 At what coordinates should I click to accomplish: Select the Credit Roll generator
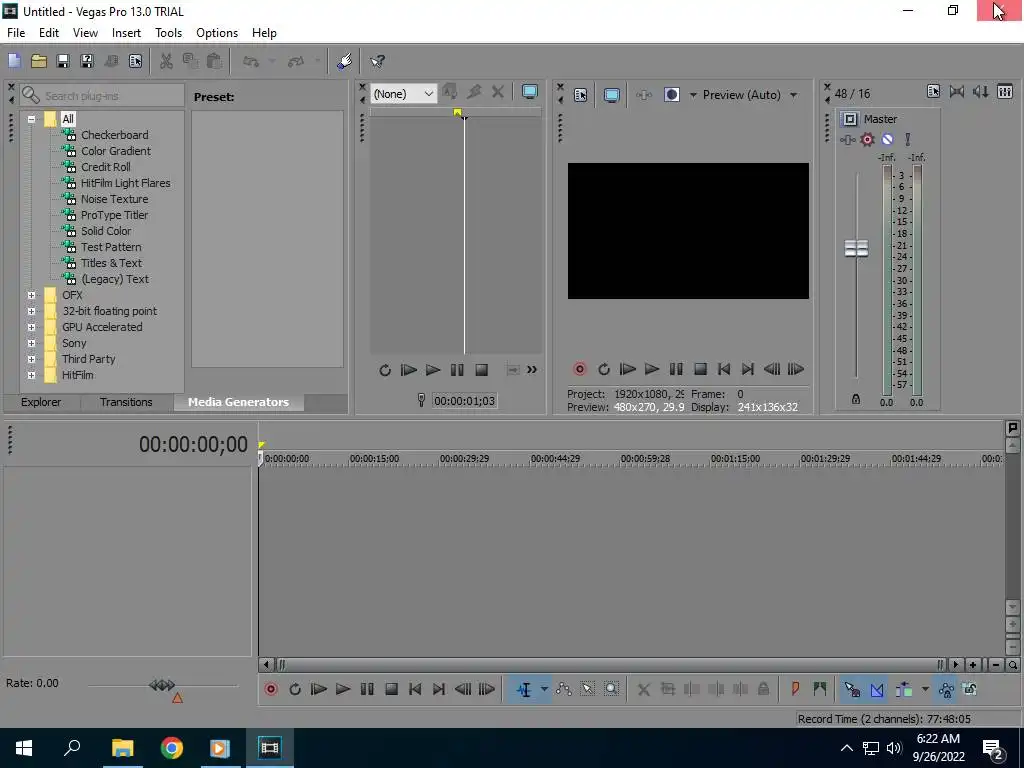[105, 167]
